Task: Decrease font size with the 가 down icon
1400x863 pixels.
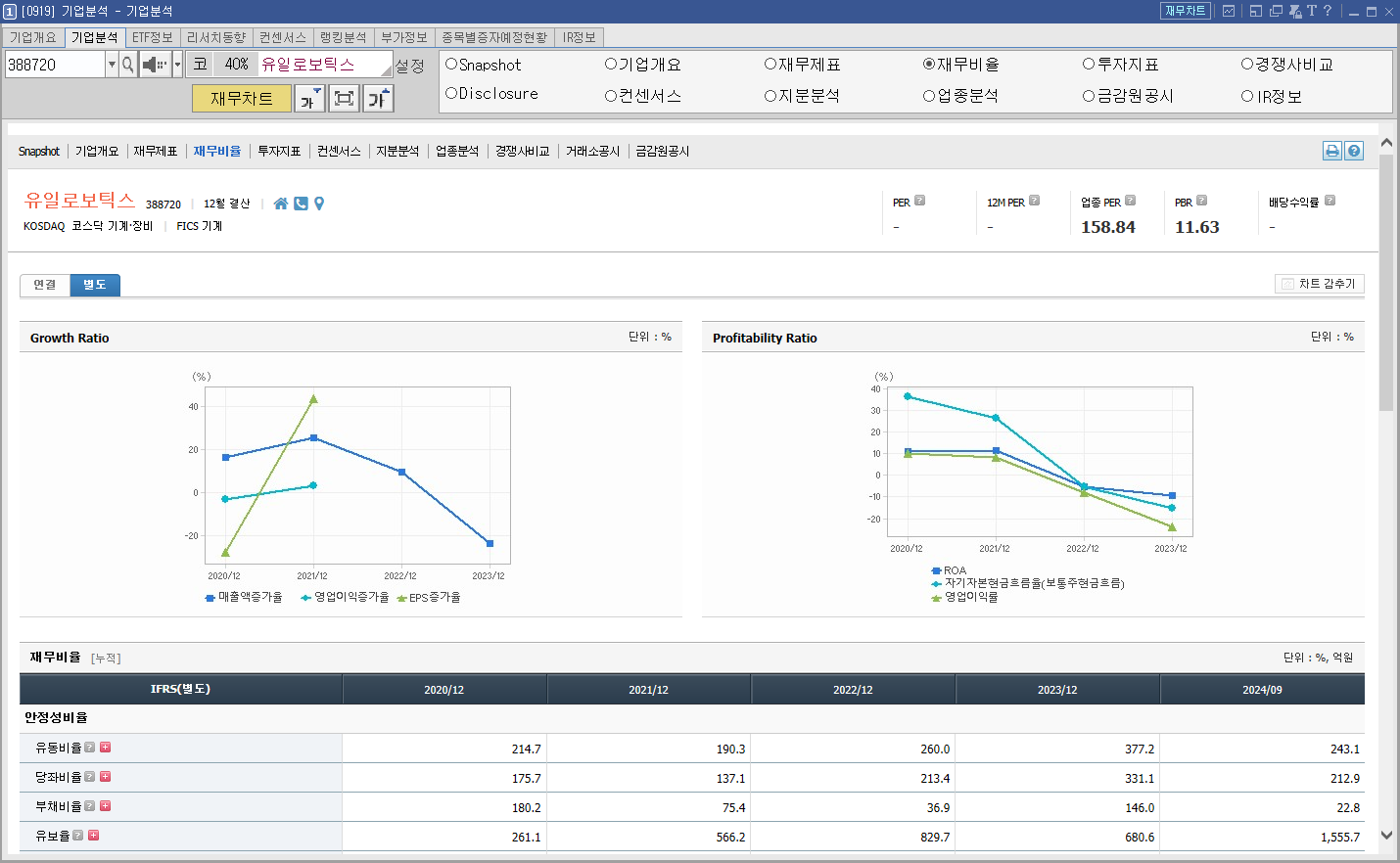Action: click(x=310, y=99)
